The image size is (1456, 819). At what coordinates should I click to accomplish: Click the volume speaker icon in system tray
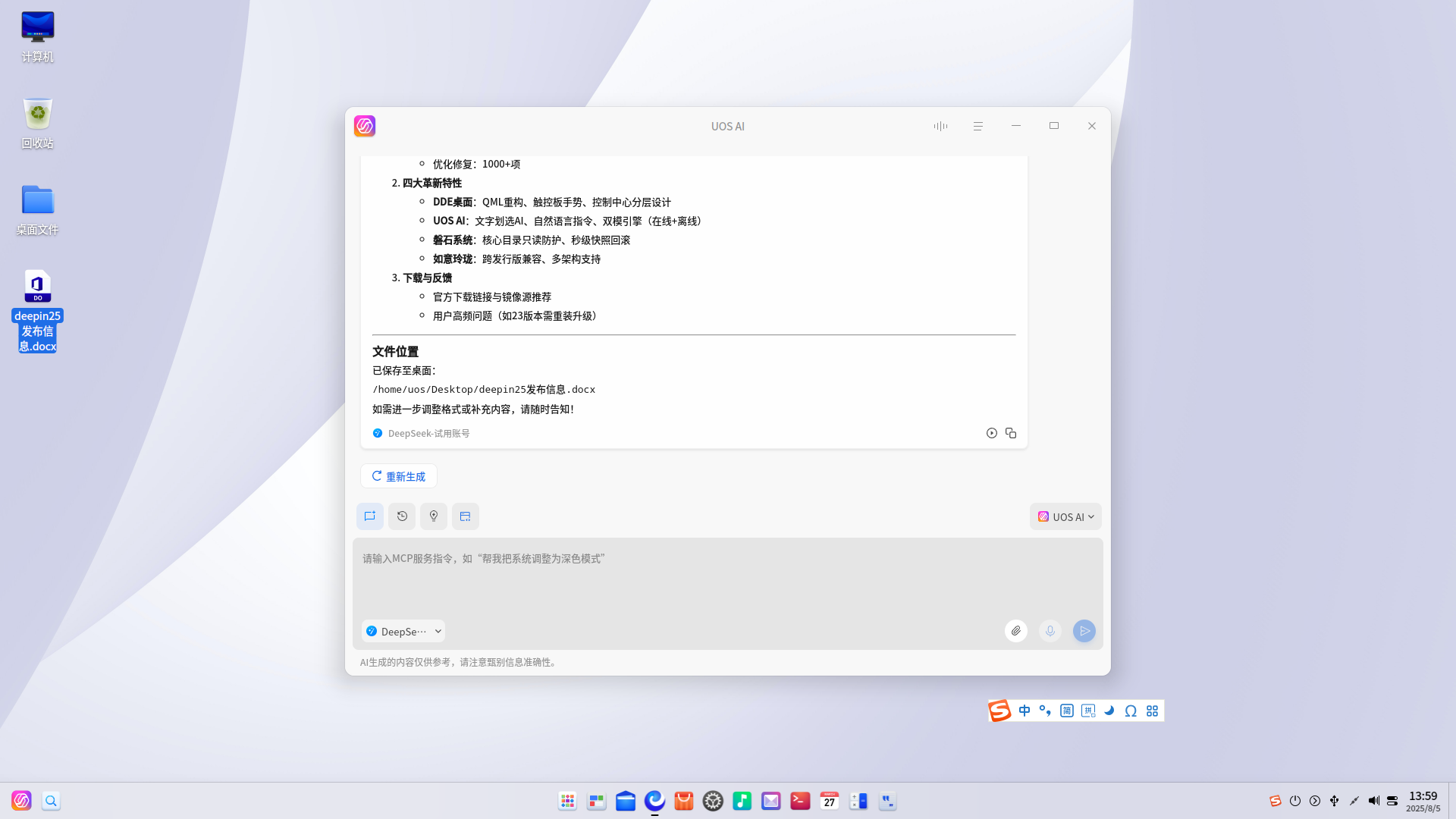(1374, 801)
